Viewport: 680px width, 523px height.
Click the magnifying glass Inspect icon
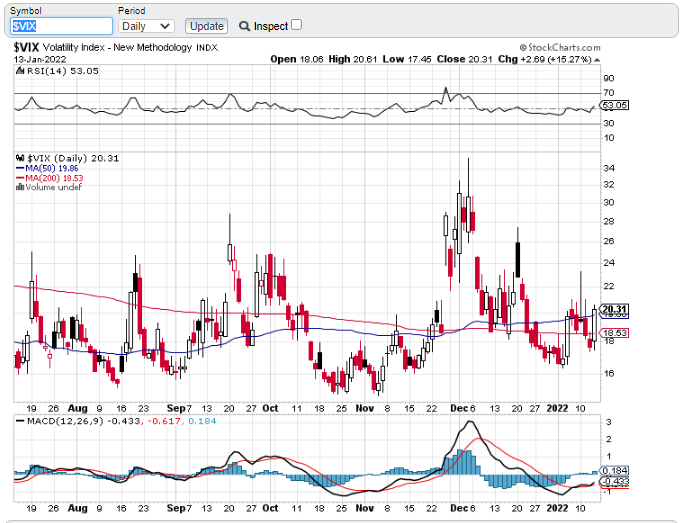pyautogui.click(x=245, y=26)
